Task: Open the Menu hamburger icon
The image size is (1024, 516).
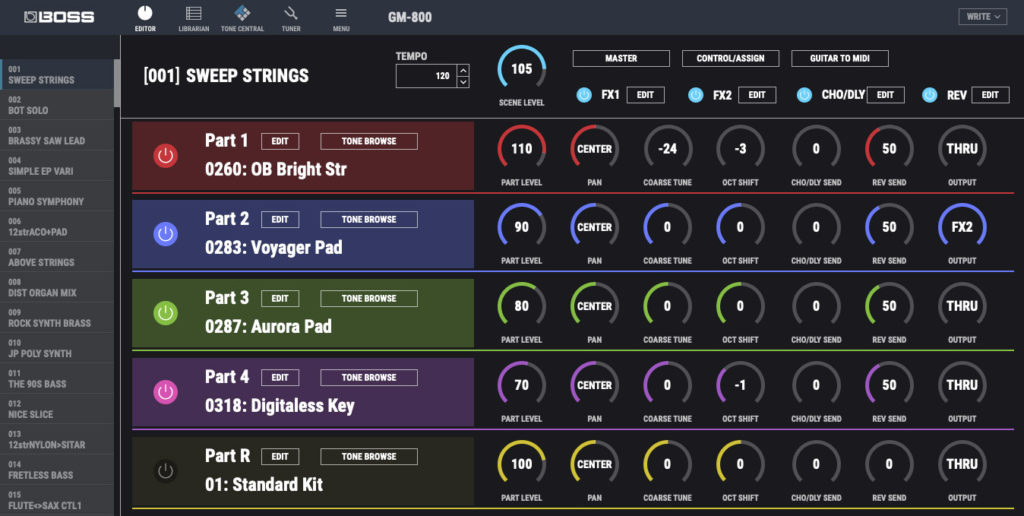Action: pos(341,13)
